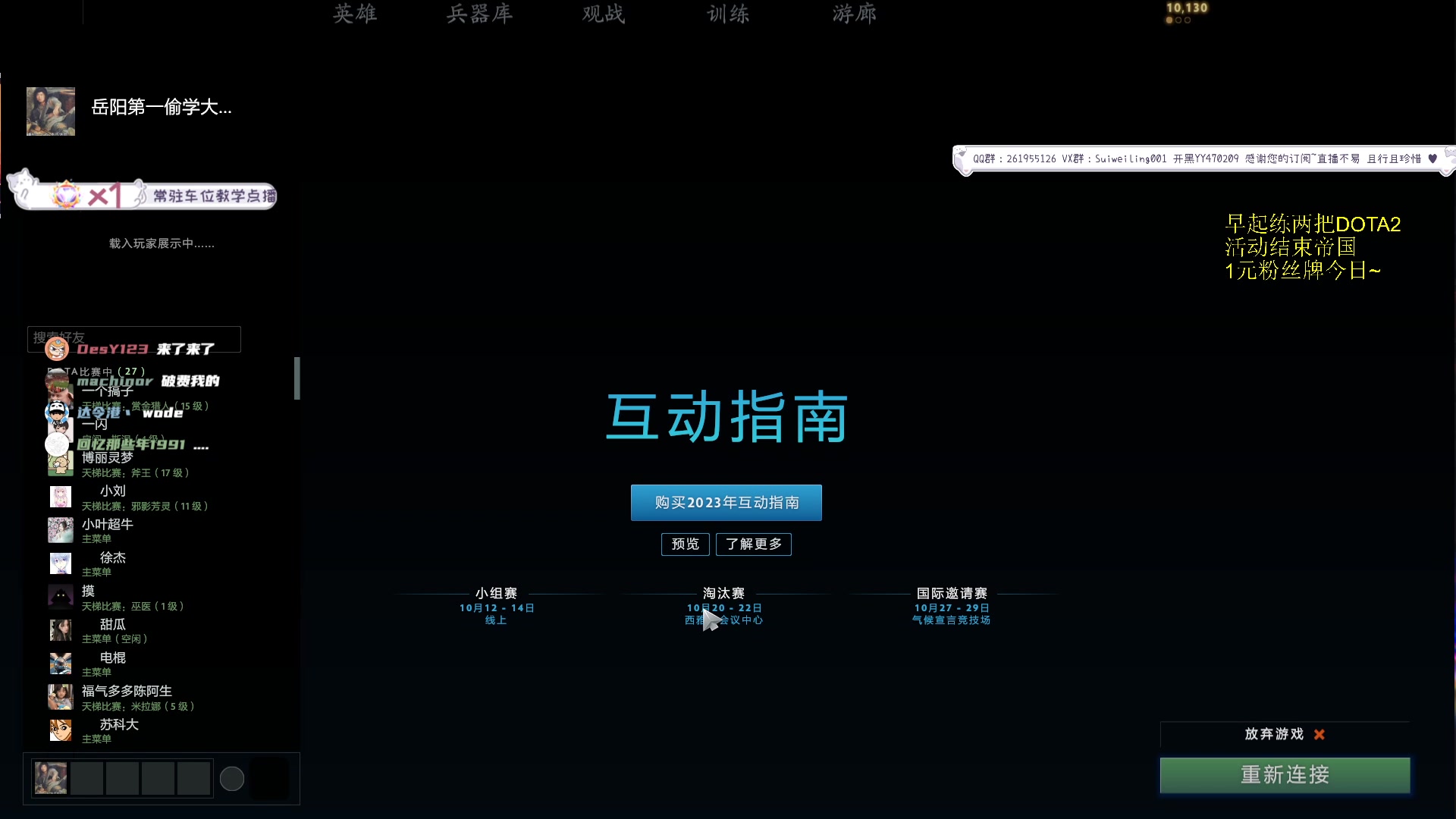Viewport: 1456px width, 819px height.
Task: Click 福气多多陈阿生's avatar in friends list
Action: [61, 697]
